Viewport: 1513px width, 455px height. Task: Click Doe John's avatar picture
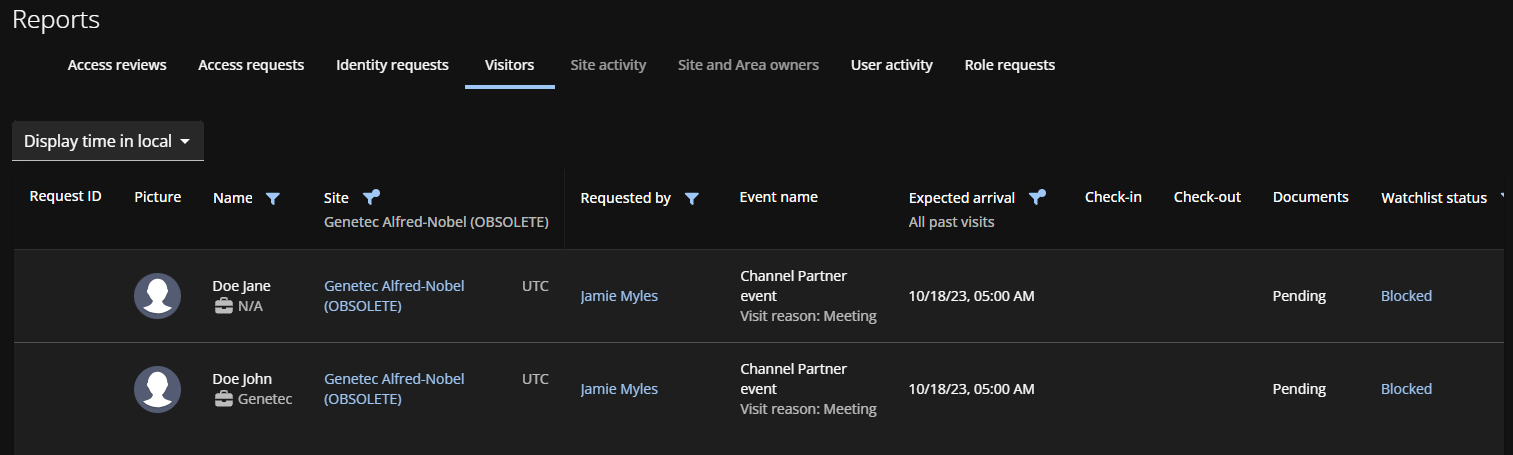[x=157, y=389]
